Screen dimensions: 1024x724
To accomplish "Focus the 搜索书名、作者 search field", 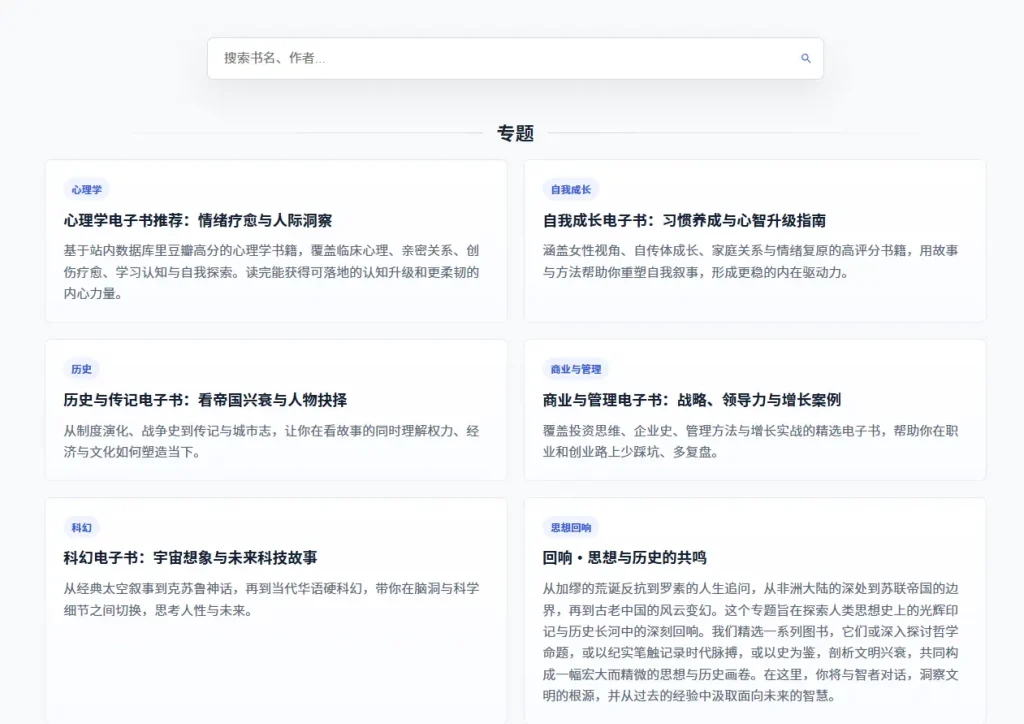I will (x=500, y=59).
